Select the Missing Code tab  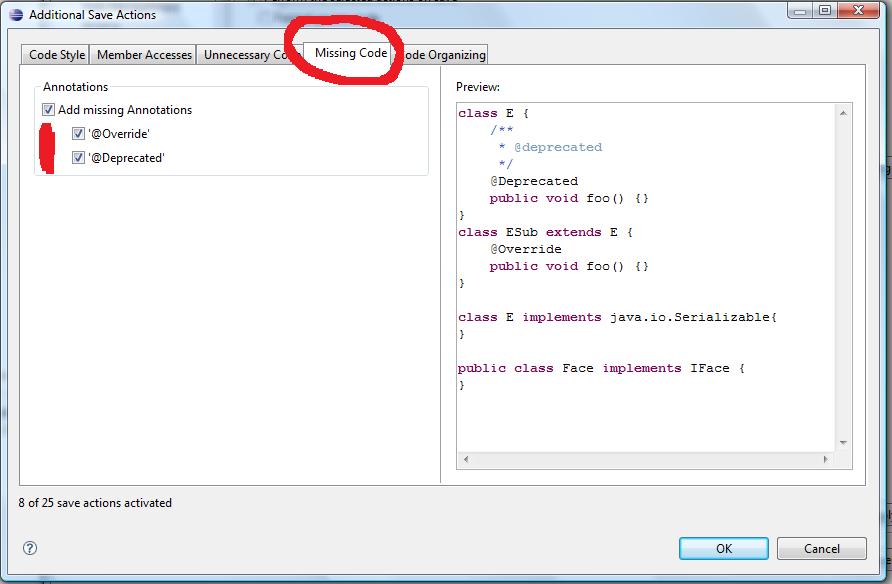click(x=350, y=53)
